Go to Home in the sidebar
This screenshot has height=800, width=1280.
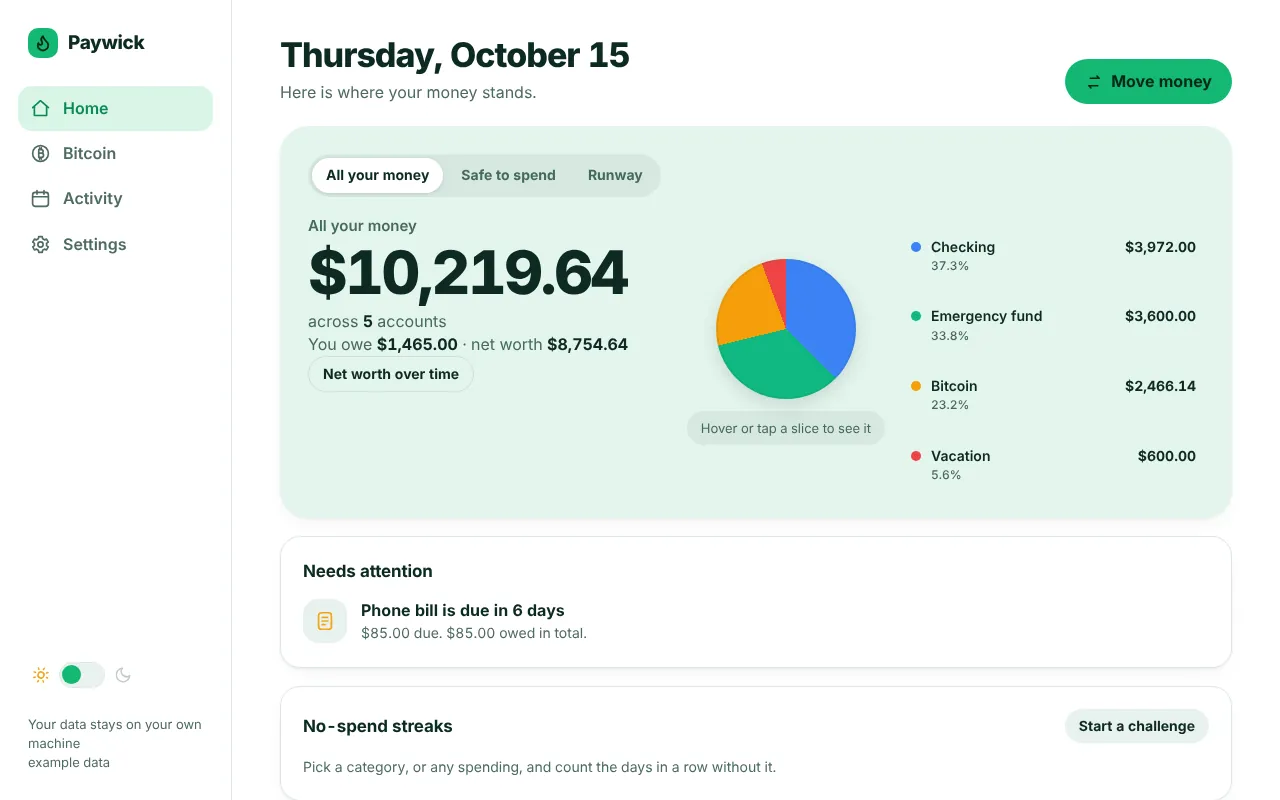point(115,109)
